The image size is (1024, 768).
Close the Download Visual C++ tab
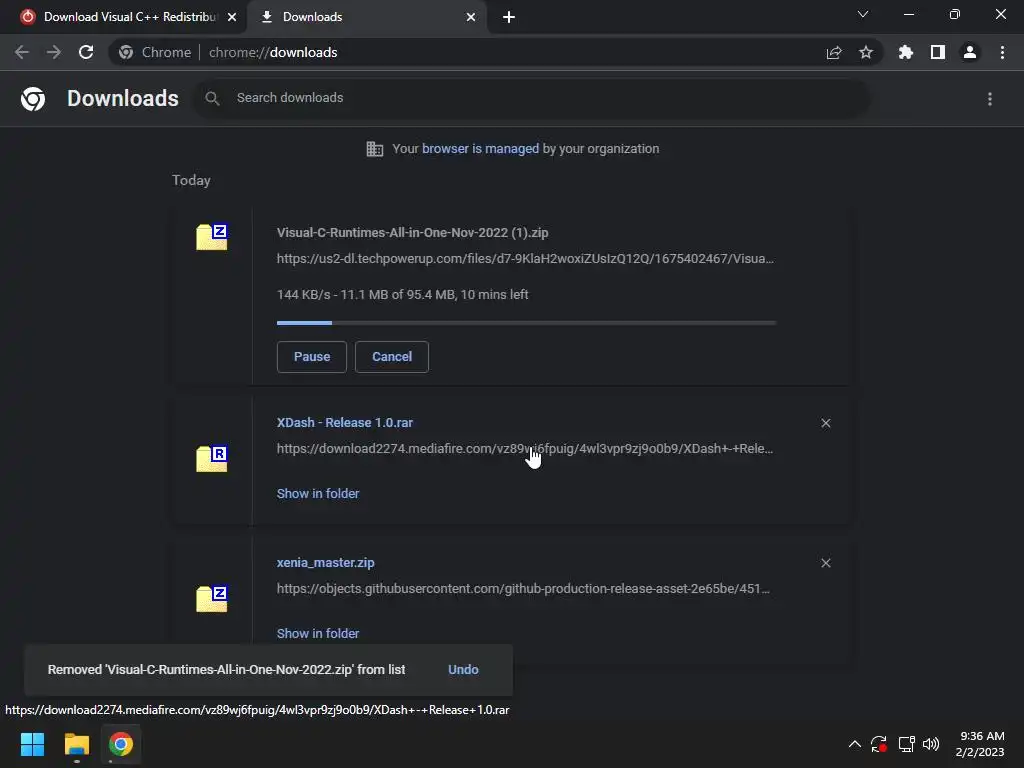tap(232, 17)
